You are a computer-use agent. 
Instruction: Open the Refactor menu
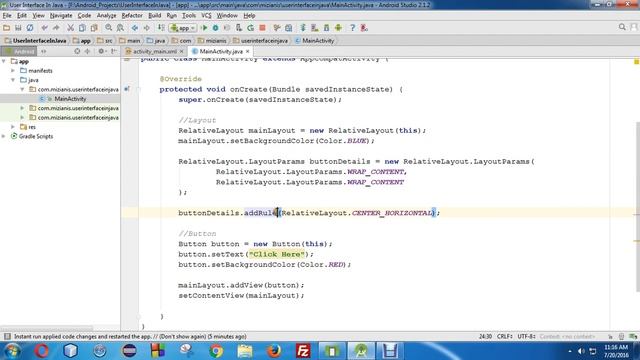132,16
